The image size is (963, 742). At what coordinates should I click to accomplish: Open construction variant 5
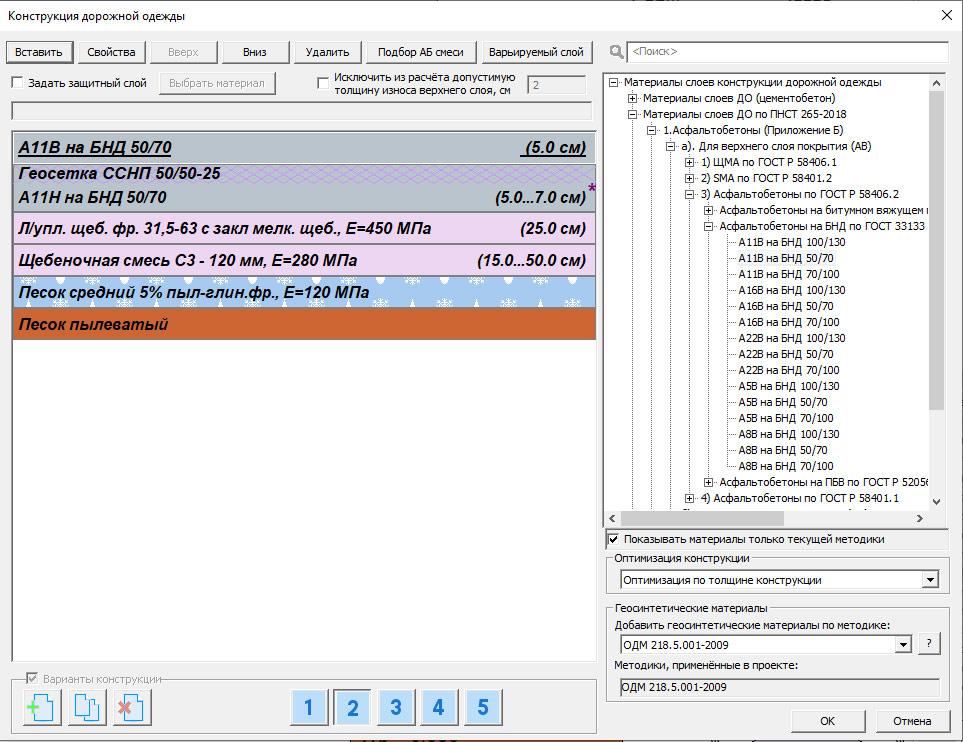[x=483, y=708]
